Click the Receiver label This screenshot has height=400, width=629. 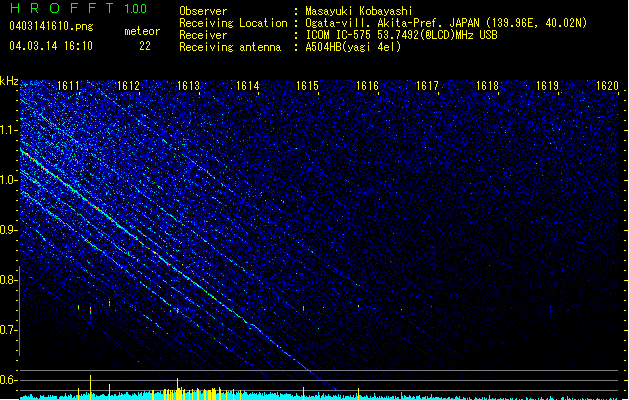coord(203,35)
